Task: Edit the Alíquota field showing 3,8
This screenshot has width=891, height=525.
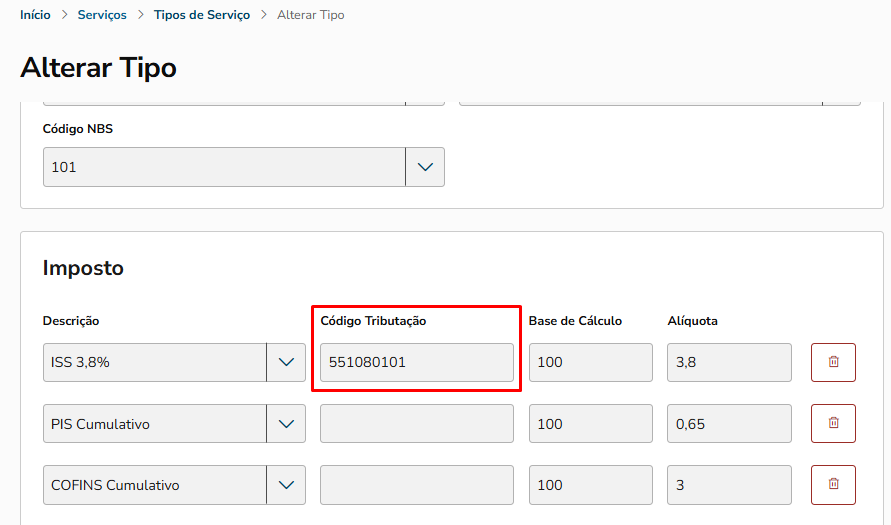Action: pos(729,362)
